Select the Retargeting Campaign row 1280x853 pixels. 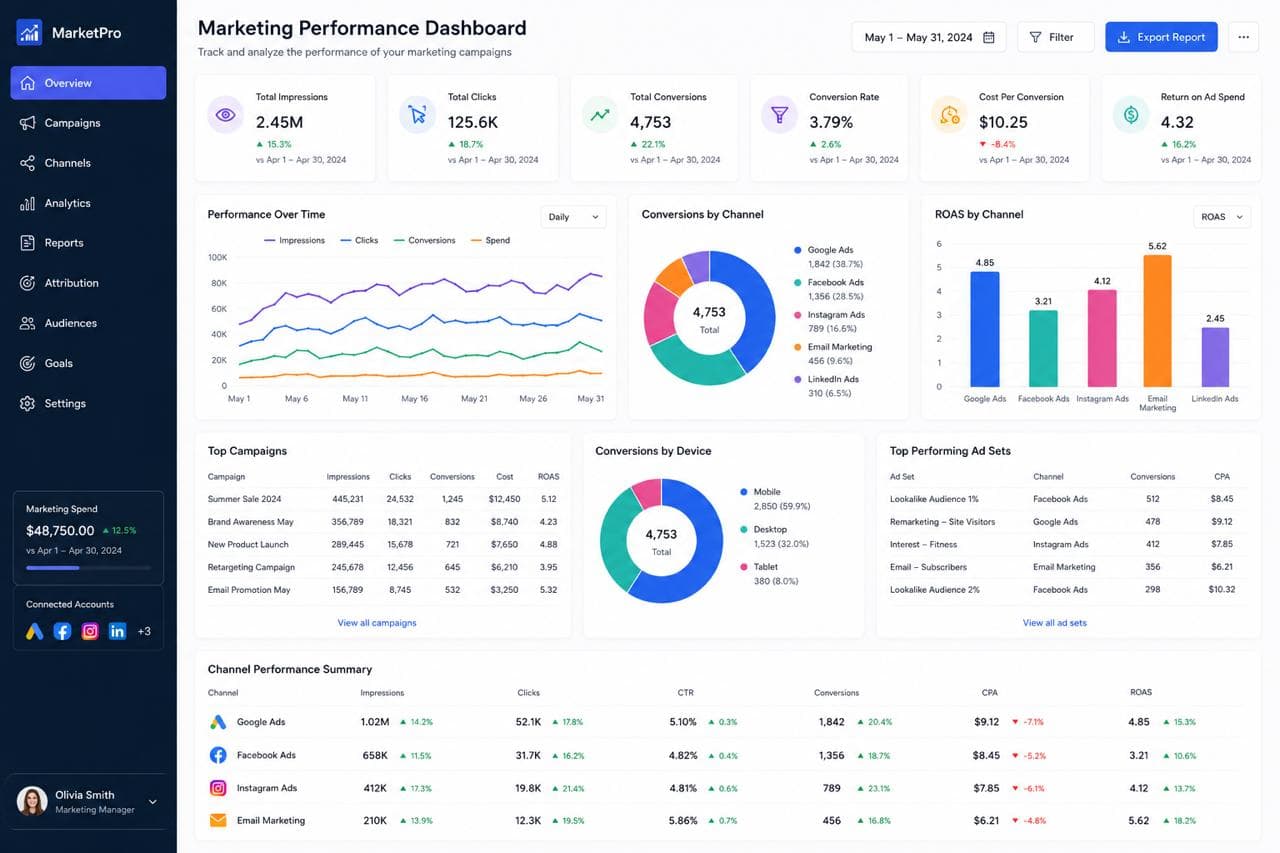[383, 567]
